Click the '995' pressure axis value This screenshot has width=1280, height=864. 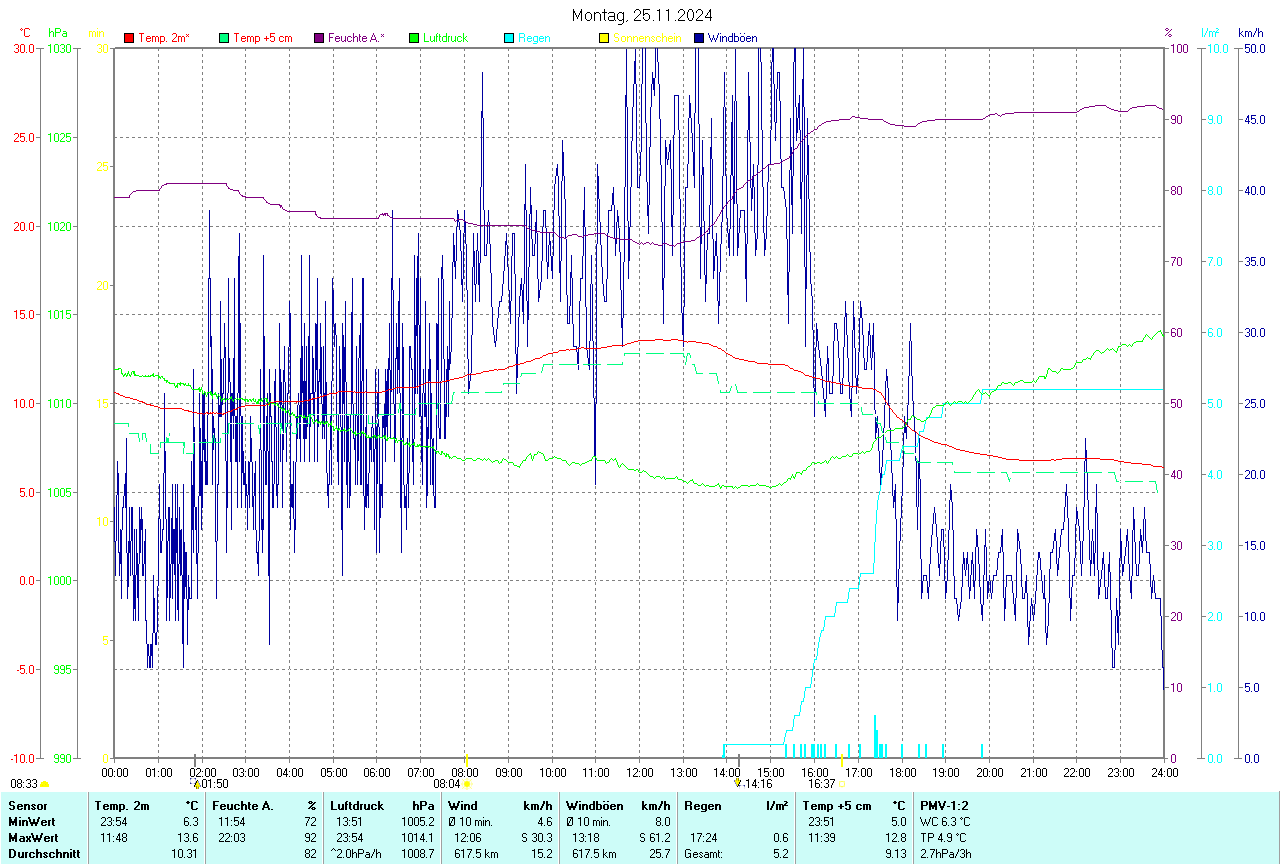pyautogui.click(x=62, y=669)
